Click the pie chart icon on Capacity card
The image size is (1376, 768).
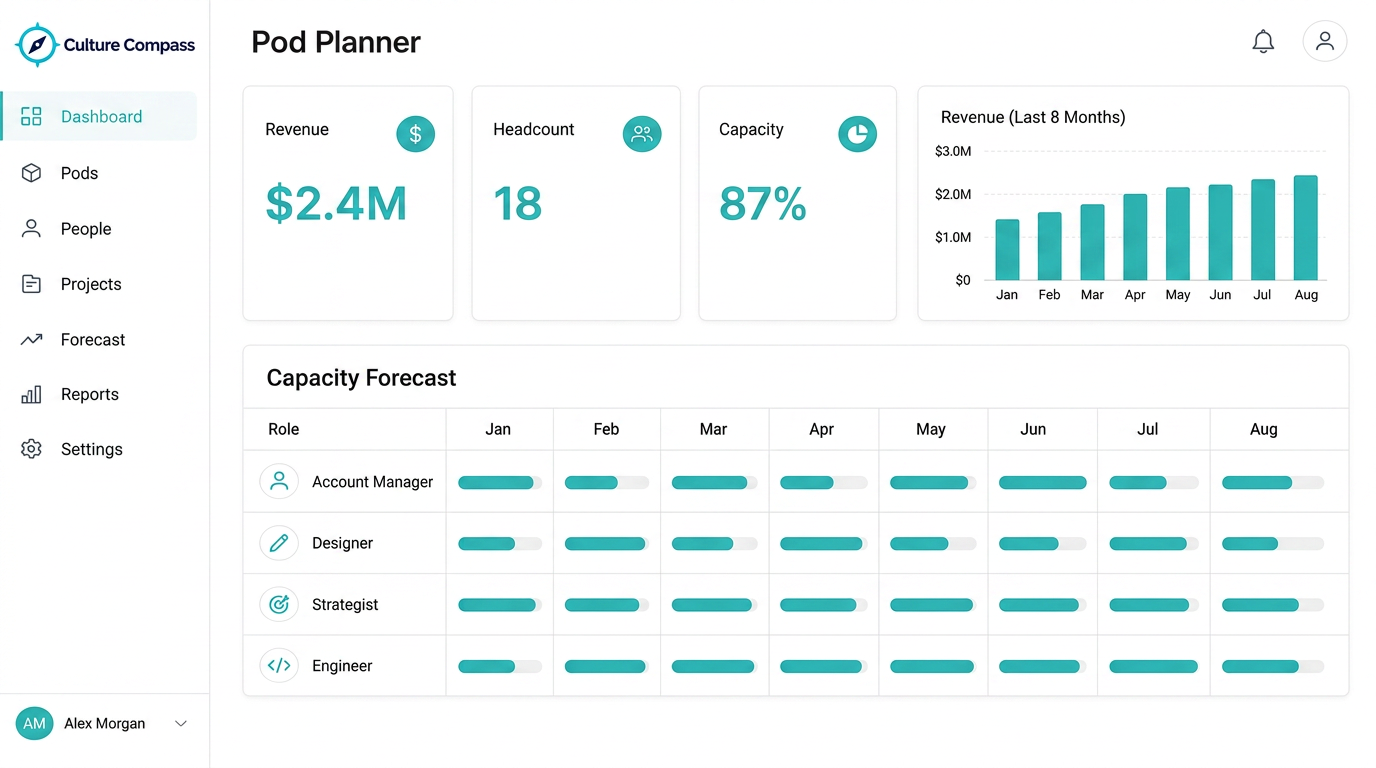click(857, 134)
